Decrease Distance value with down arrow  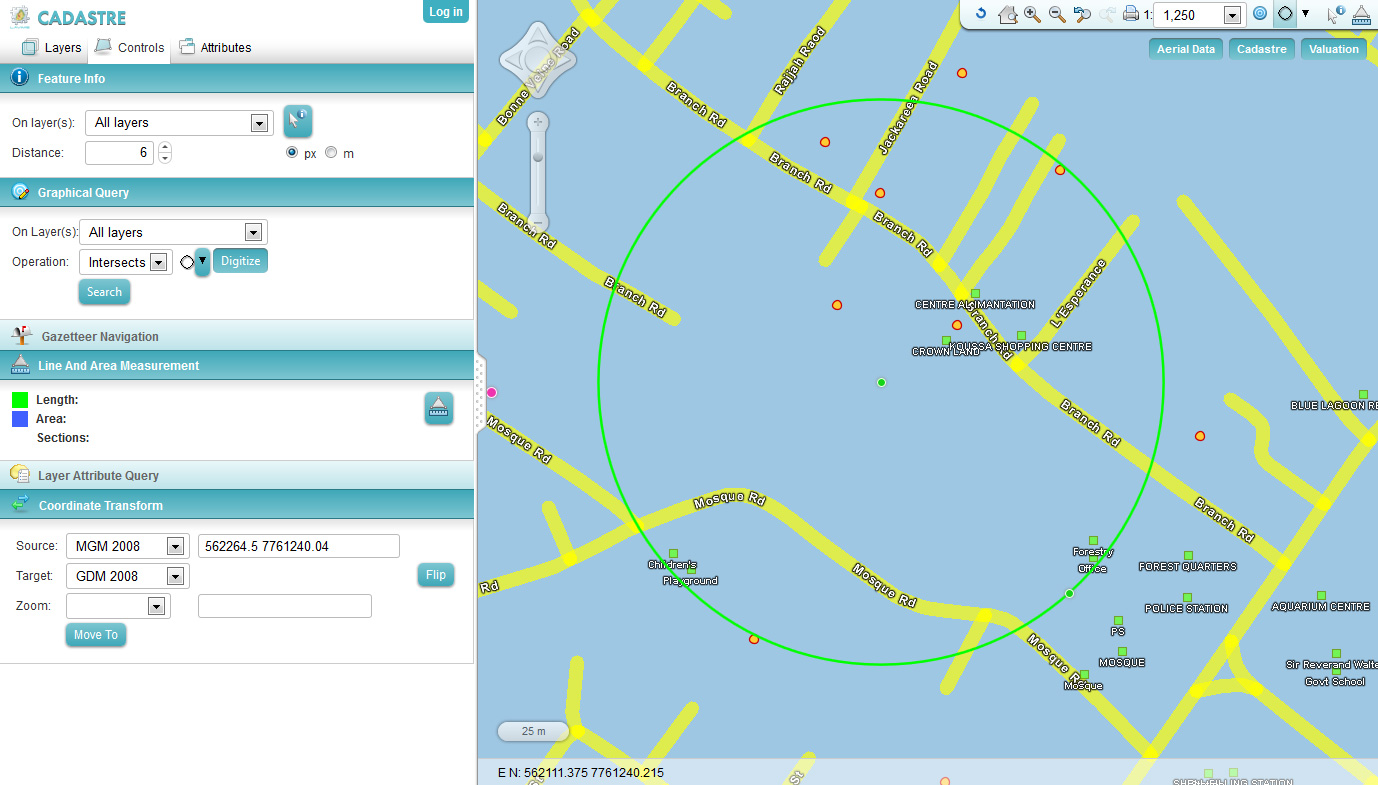coord(165,158)
